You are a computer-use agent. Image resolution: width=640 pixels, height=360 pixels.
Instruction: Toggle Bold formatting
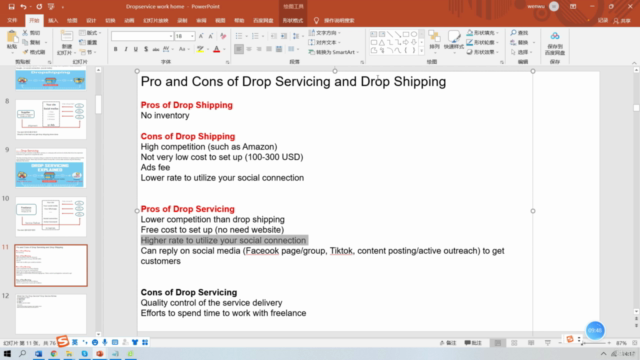116,49
